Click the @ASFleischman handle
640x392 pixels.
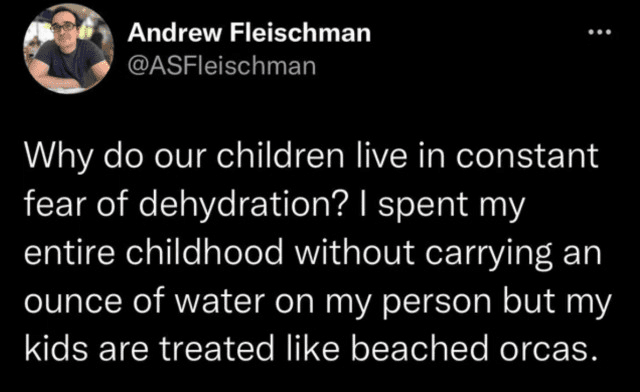click(222, 66)
